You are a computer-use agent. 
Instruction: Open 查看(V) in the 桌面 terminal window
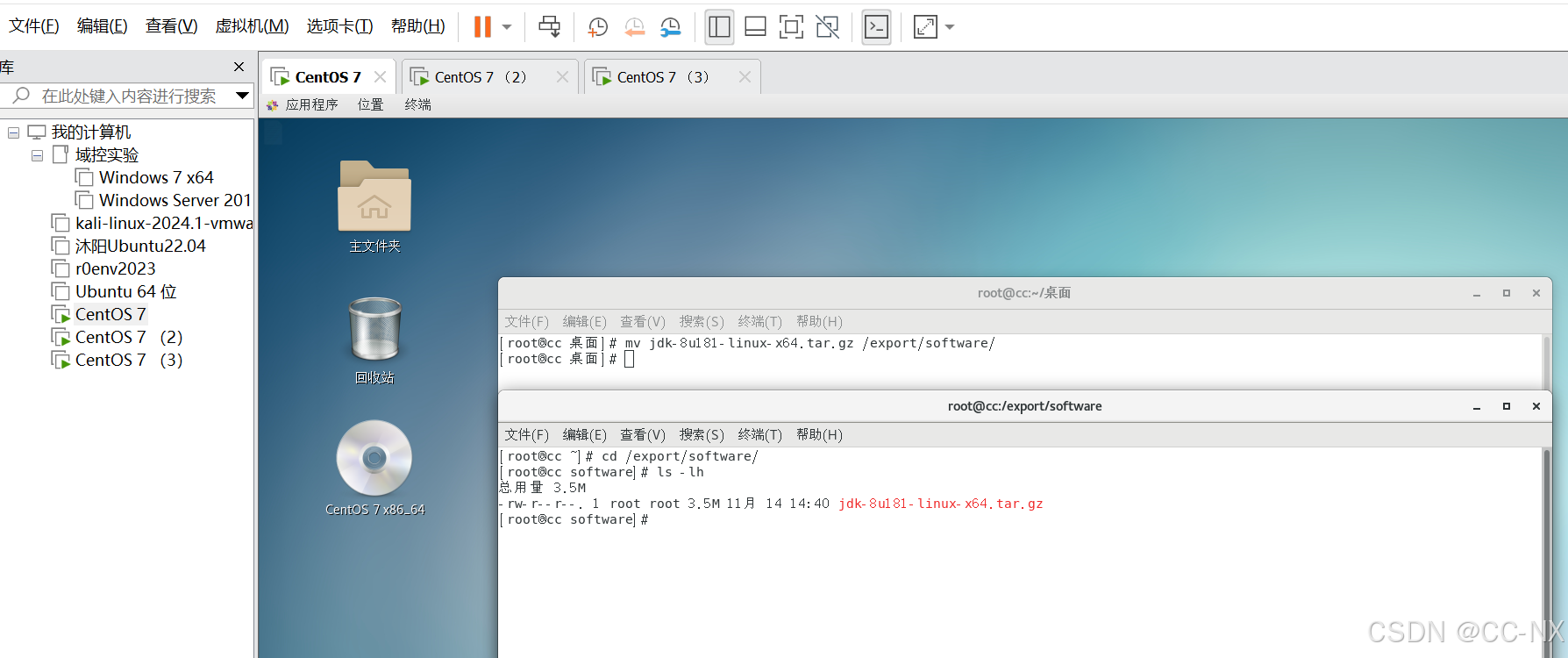tap(643, 322)
